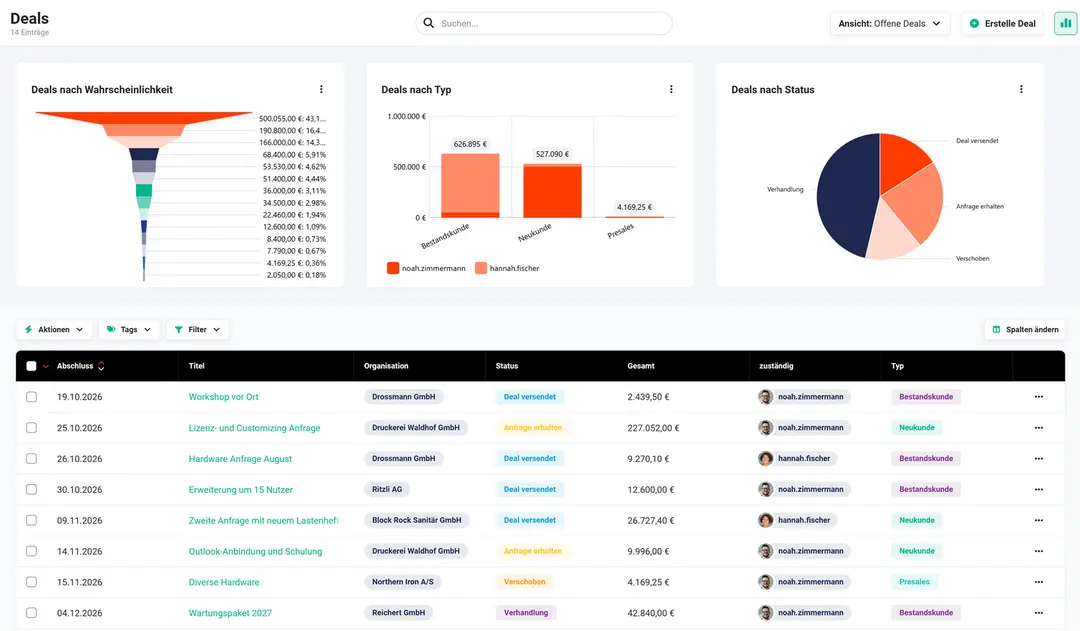Expand the Aktionen dropdown
This screenshot has width=1080, height=631.
tap(54, 329)
